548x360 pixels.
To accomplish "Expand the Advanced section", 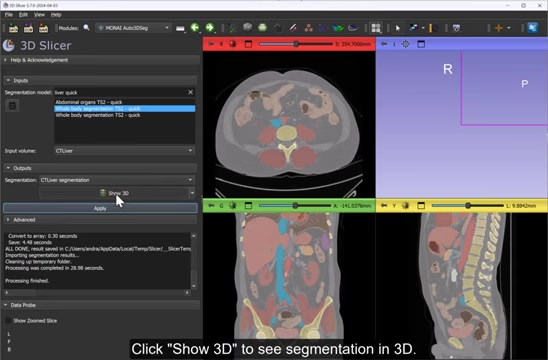I will pyautogui.click(x=101, y=220).
